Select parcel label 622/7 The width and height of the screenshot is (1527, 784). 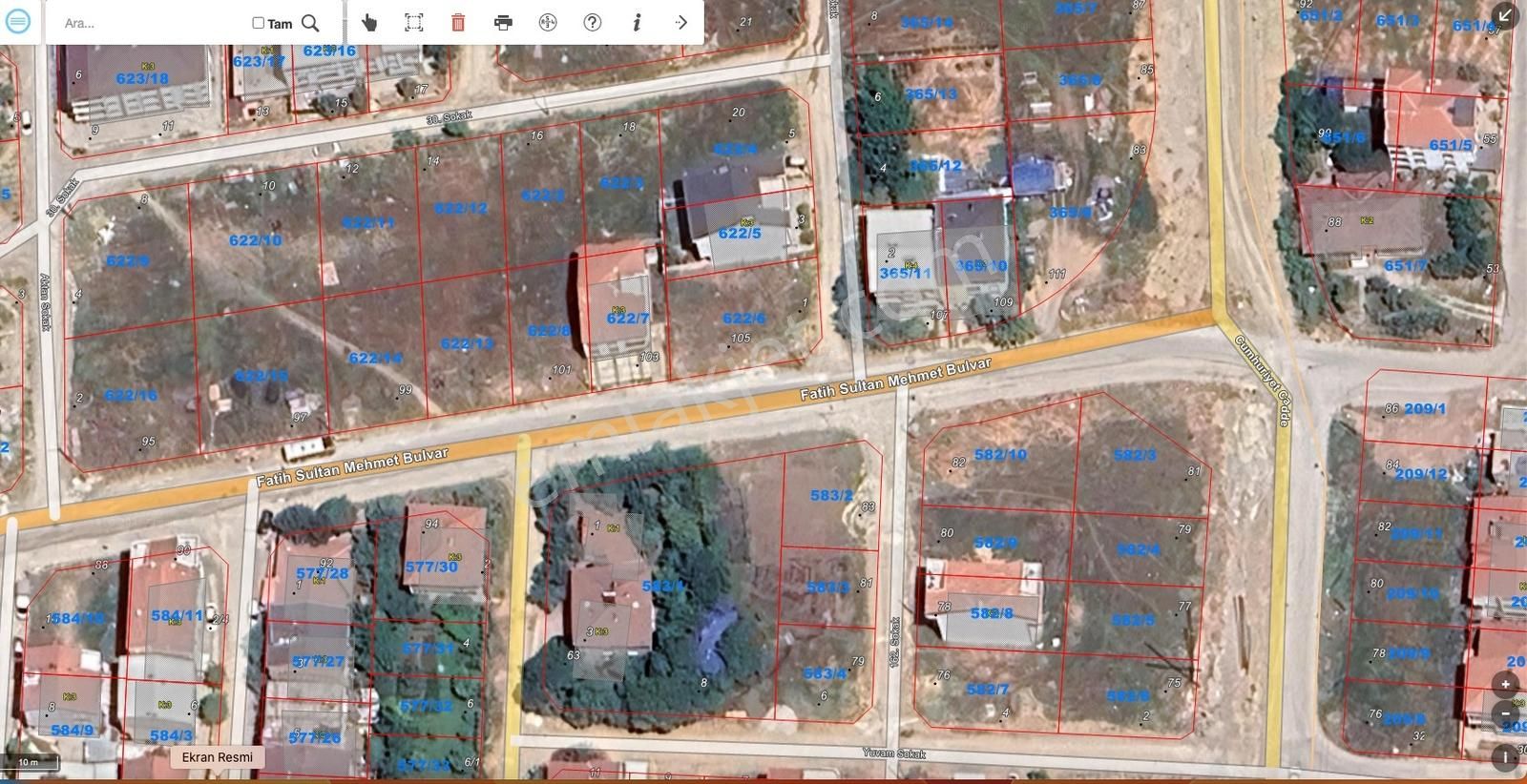(628, 319)
